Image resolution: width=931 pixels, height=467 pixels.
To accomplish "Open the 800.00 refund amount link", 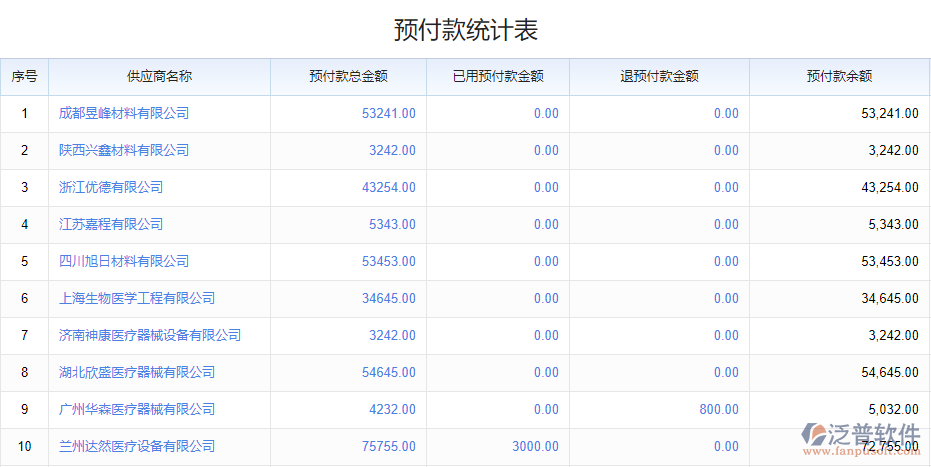I will click(719, 409).
